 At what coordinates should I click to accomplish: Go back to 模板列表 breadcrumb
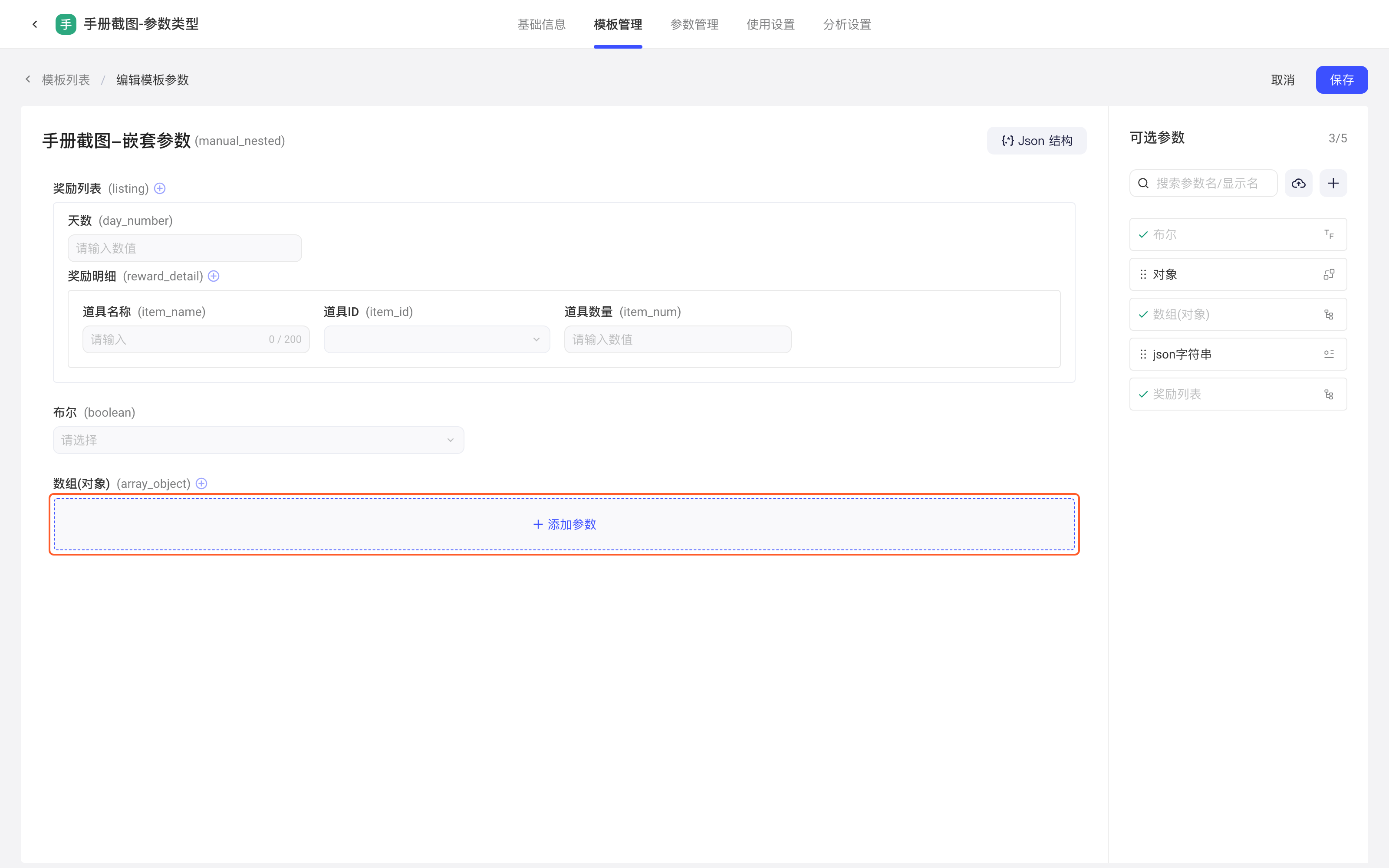pyautogui.click(x=66, y=80)
